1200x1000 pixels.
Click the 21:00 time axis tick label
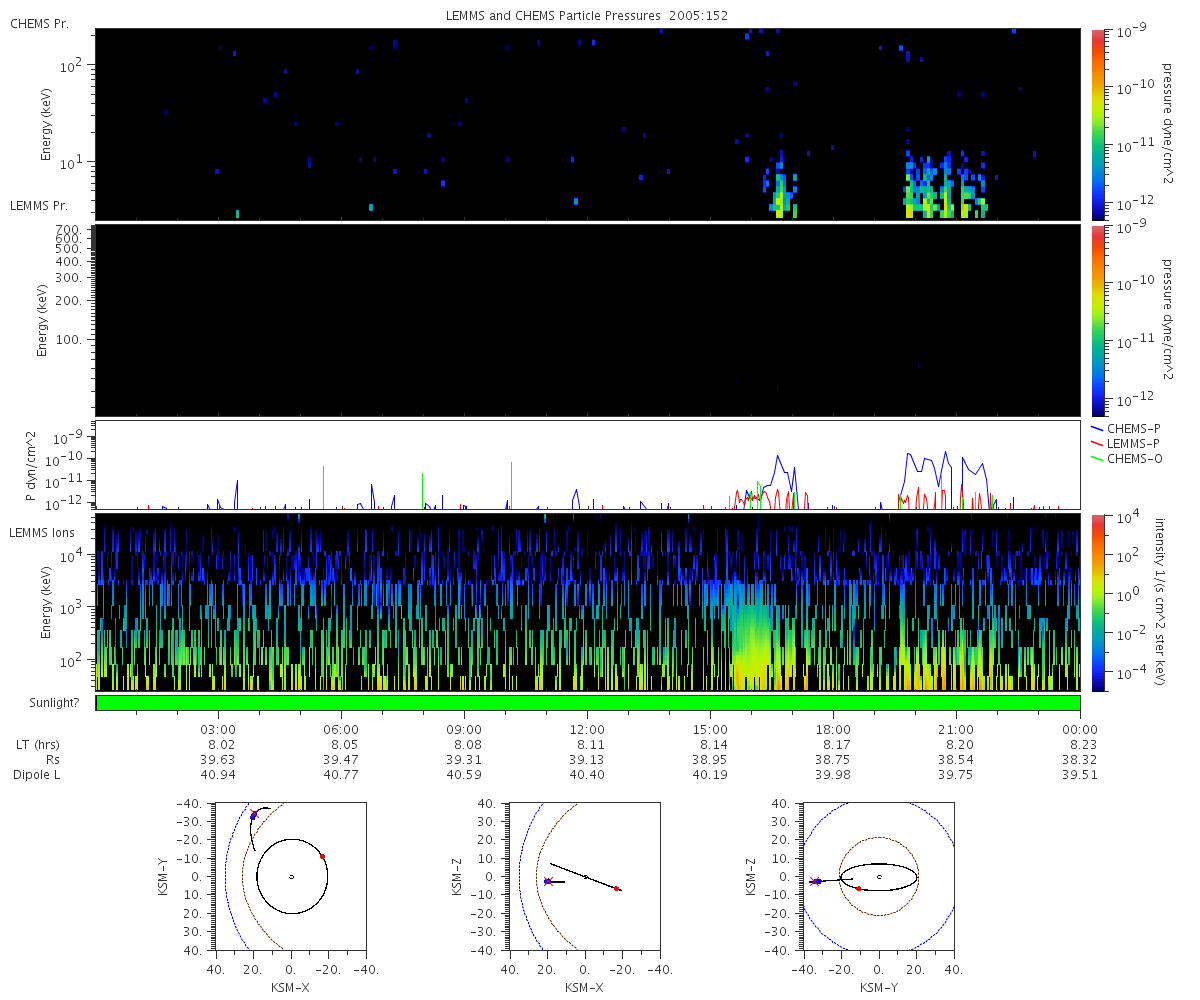click(956, 730)
